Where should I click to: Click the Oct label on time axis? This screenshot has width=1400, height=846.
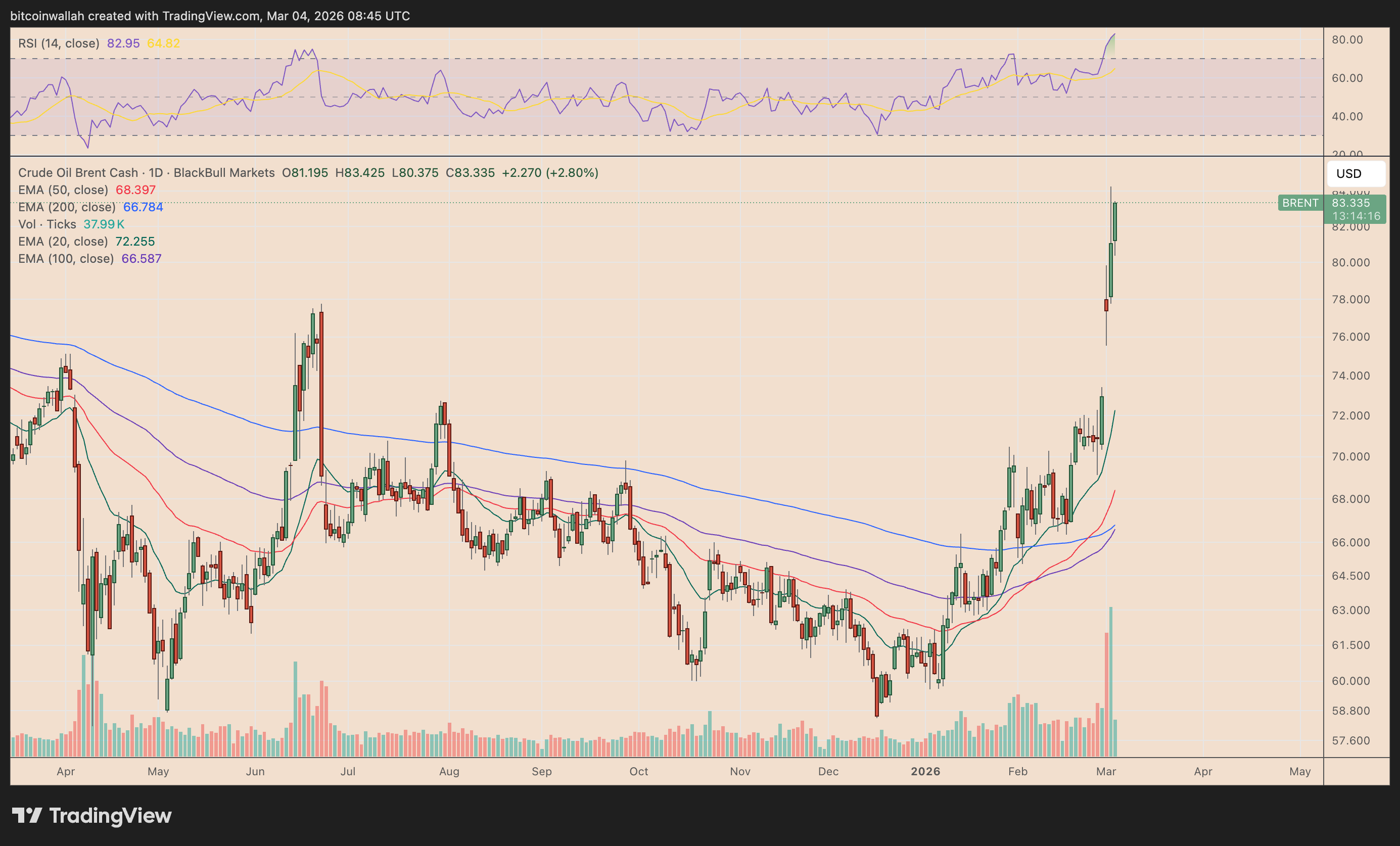[639, 772]
